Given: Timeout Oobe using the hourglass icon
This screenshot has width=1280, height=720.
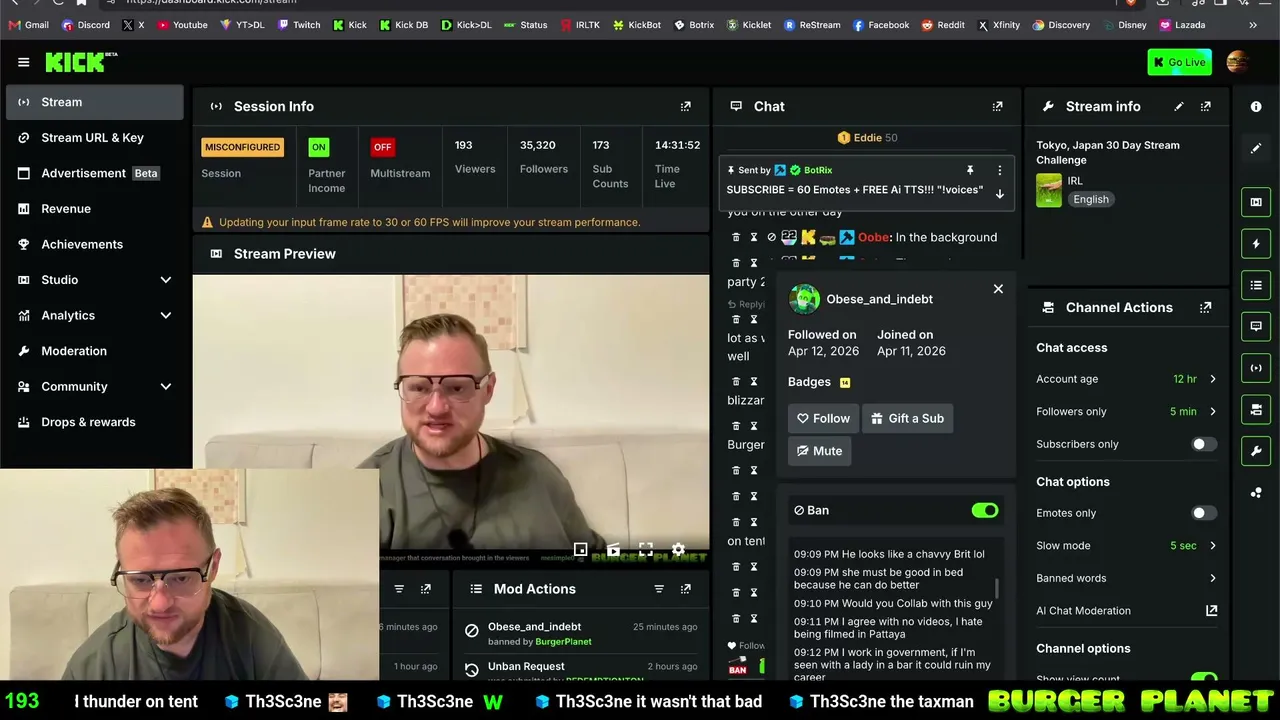Looking at the screenshot, I should (x=754, y=237).
